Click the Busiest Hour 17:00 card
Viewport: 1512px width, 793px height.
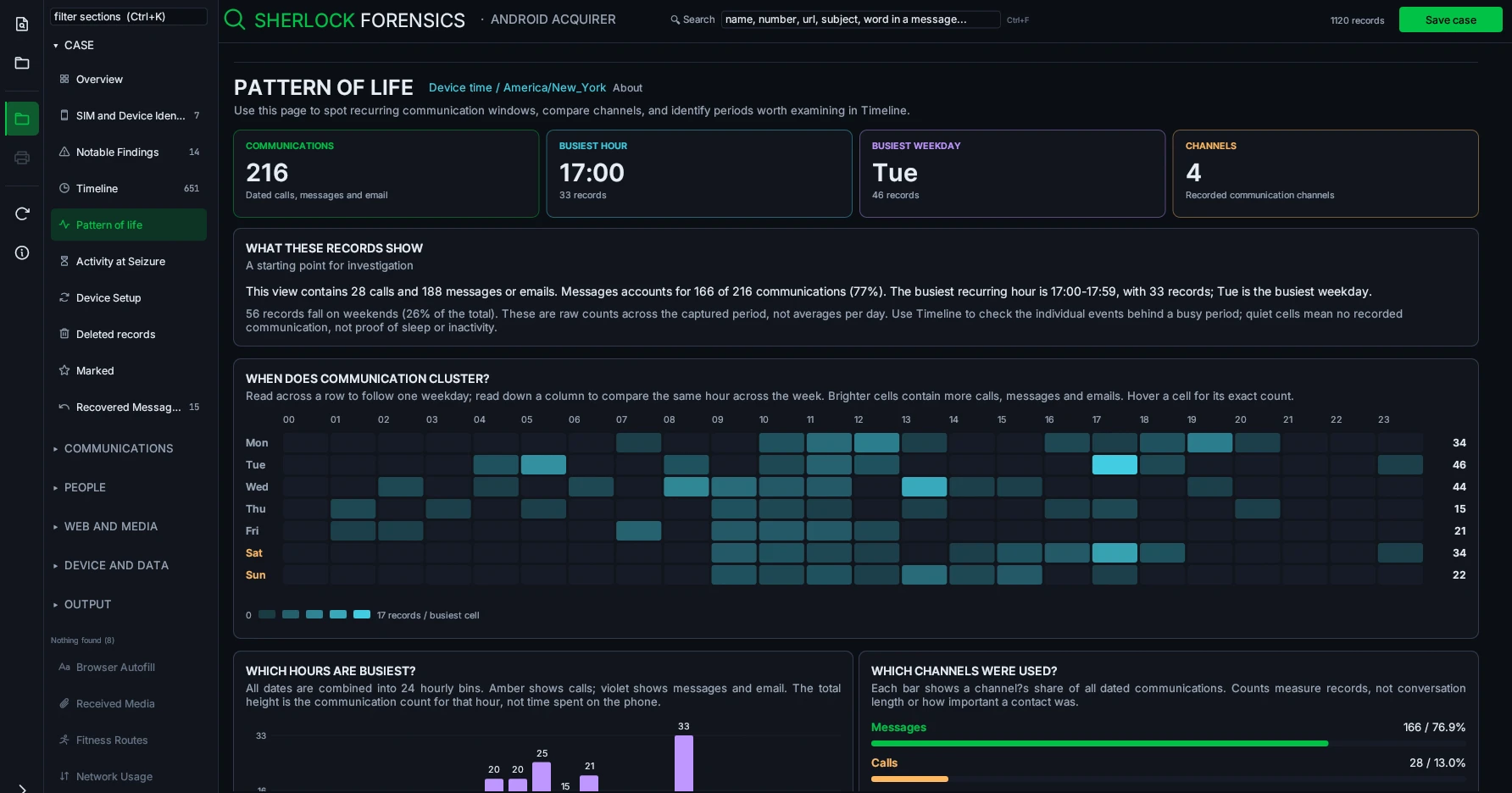[x=699, y=174]
